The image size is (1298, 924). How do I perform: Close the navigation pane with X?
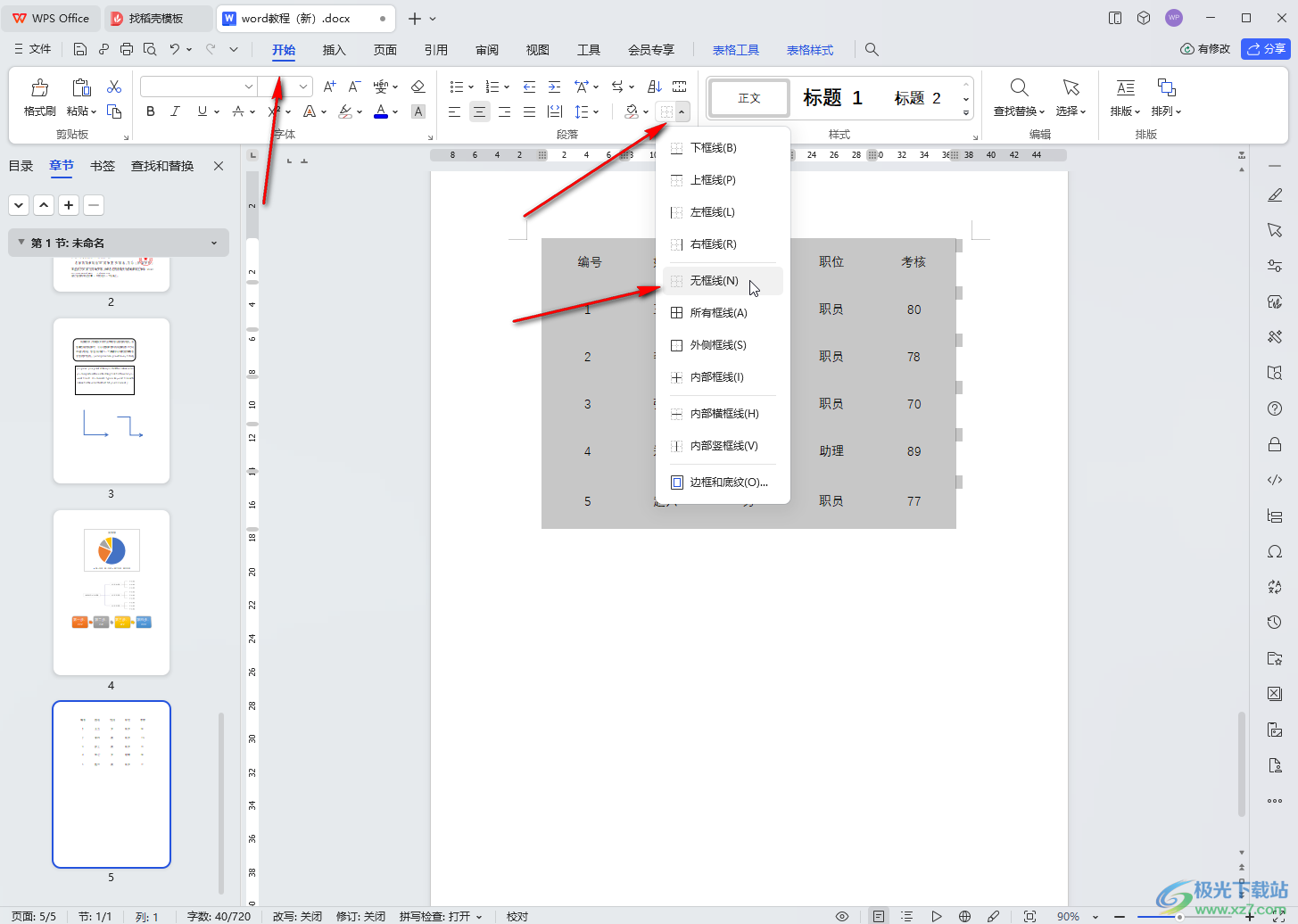(x=219, y=166)
